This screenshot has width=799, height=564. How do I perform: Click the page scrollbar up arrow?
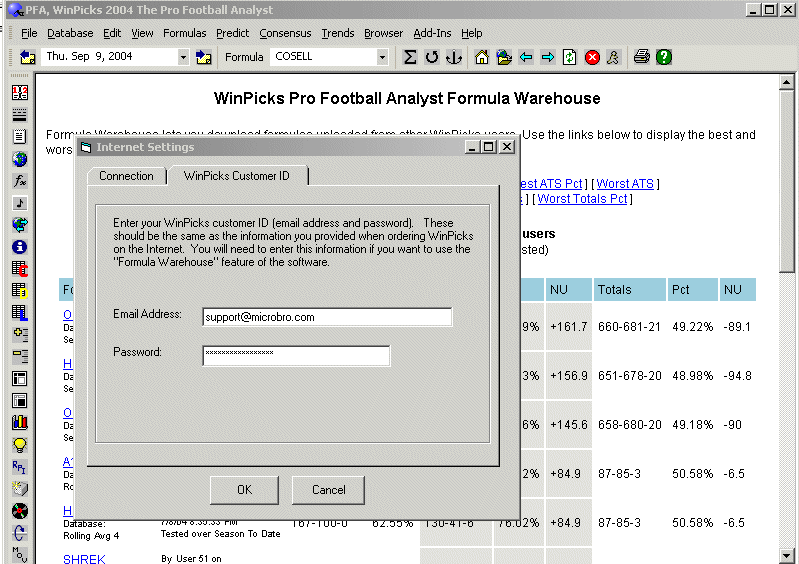point(786,82)
